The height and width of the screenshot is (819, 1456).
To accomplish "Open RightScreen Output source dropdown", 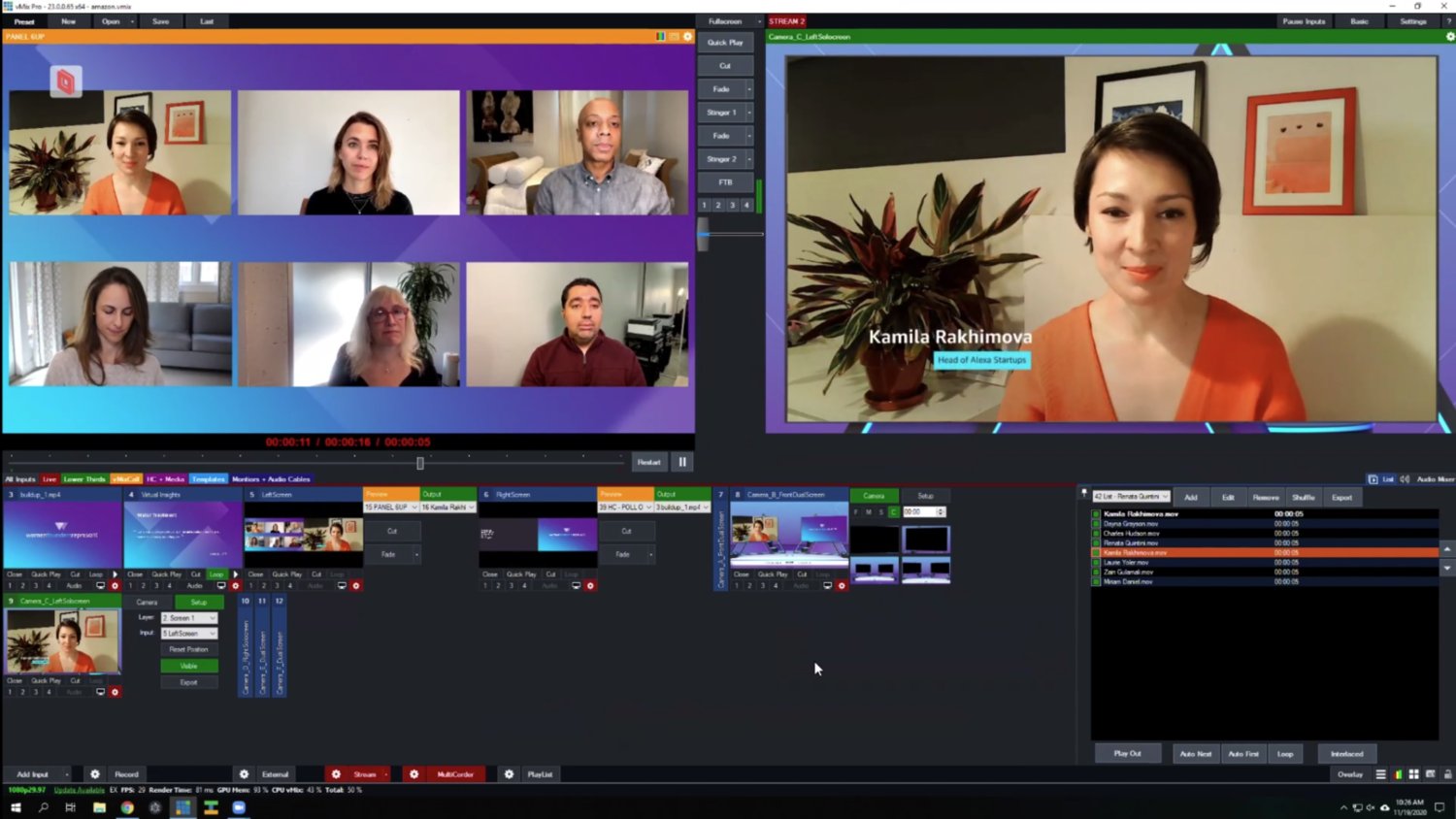I will tap(682, 508).
